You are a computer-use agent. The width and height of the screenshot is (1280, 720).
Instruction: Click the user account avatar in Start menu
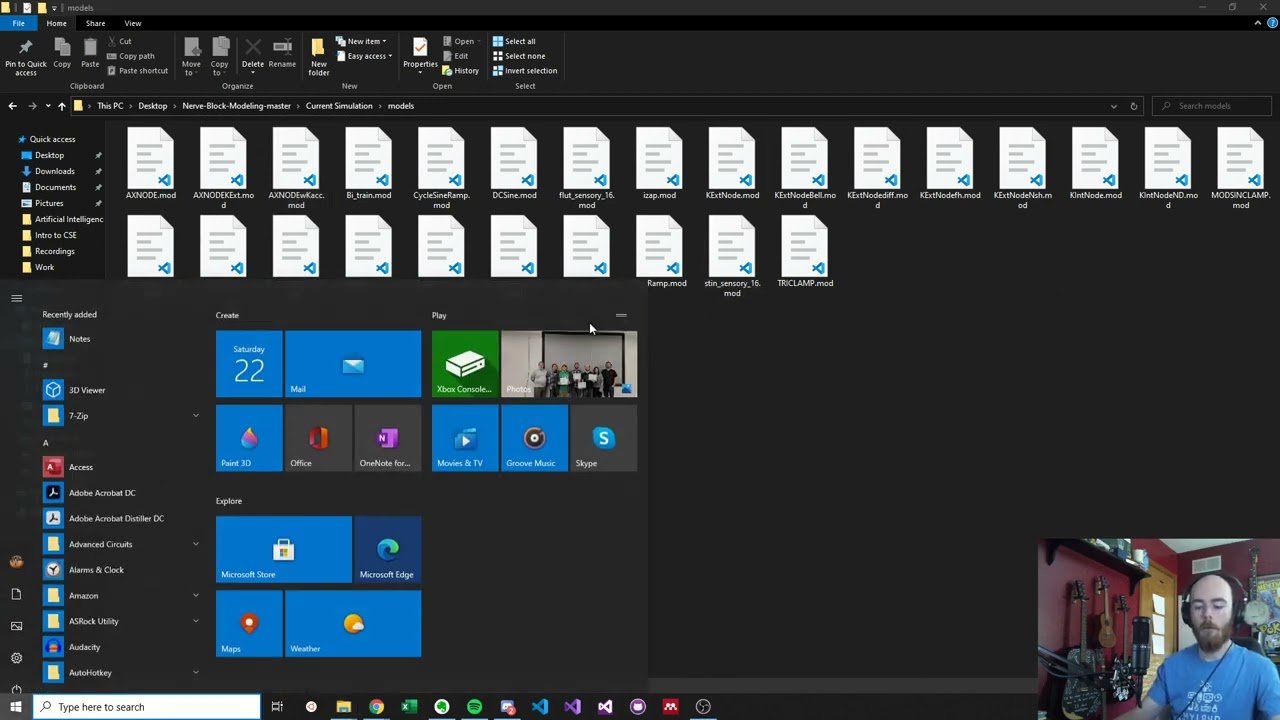[16, 562]
